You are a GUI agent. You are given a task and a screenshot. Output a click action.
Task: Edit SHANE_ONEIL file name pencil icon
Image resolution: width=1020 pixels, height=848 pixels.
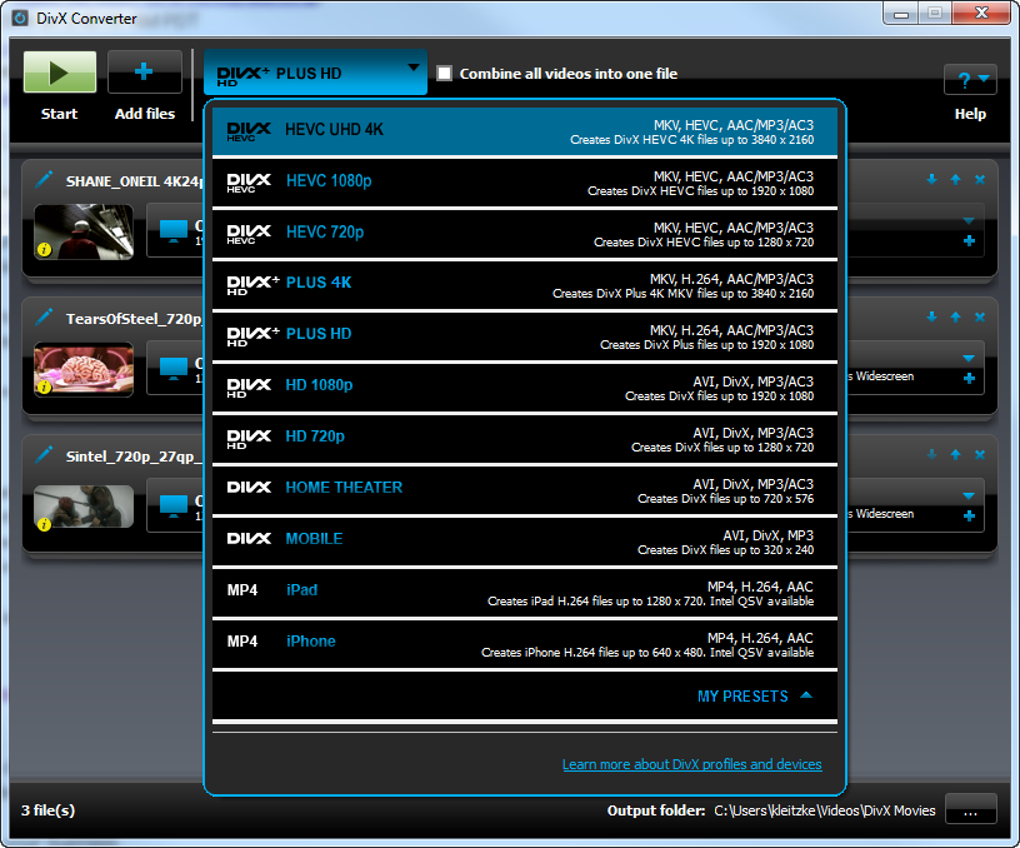[44, 179]
